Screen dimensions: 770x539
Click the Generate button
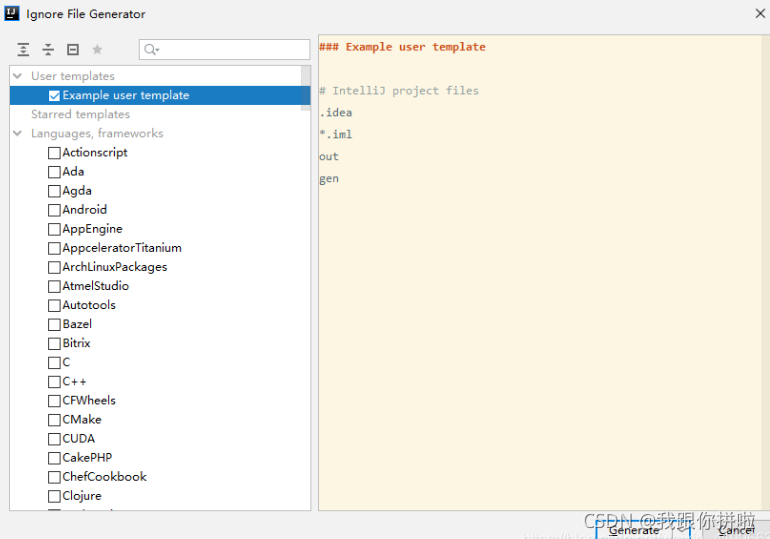642,530
